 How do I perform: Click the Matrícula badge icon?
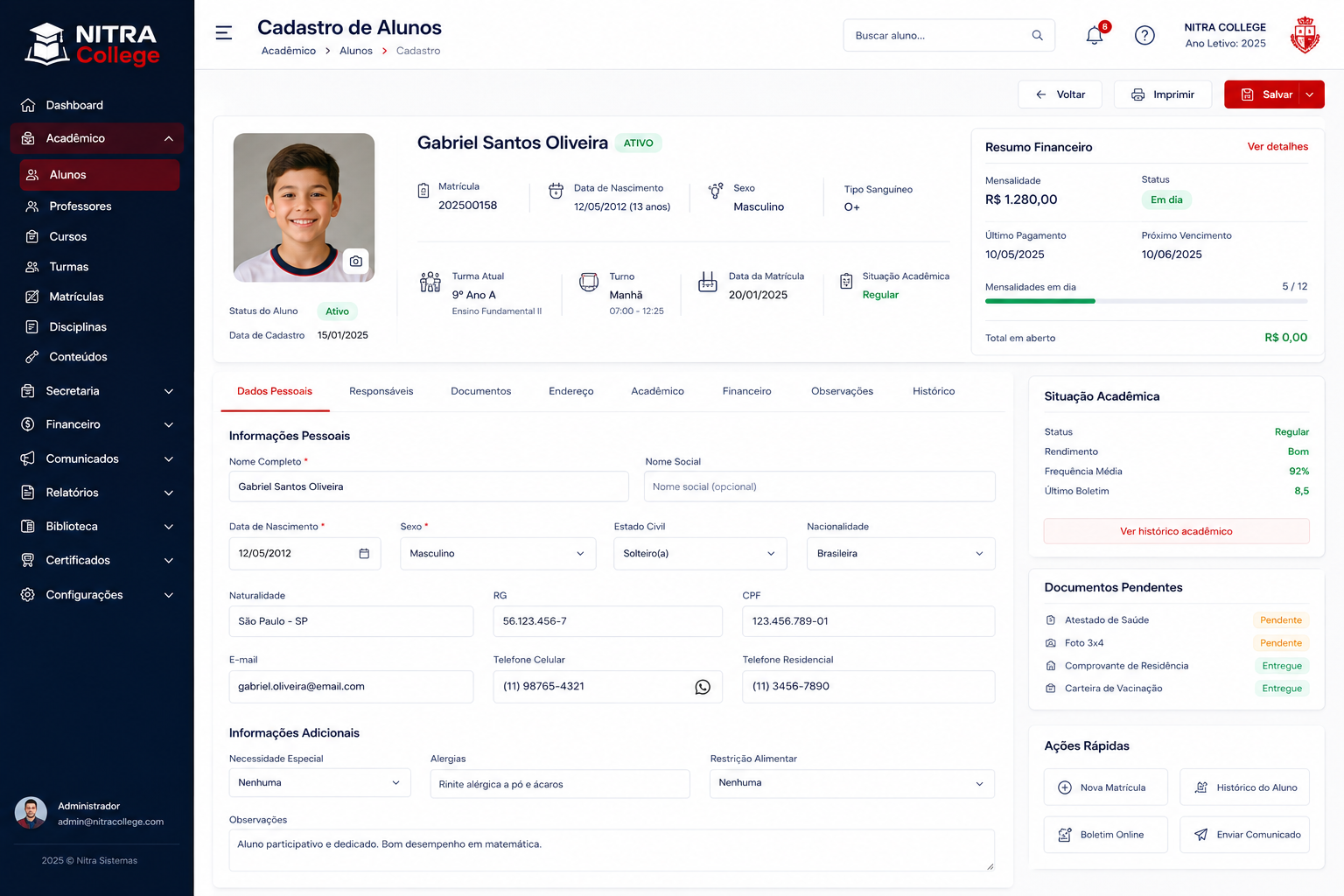(423, 191)
